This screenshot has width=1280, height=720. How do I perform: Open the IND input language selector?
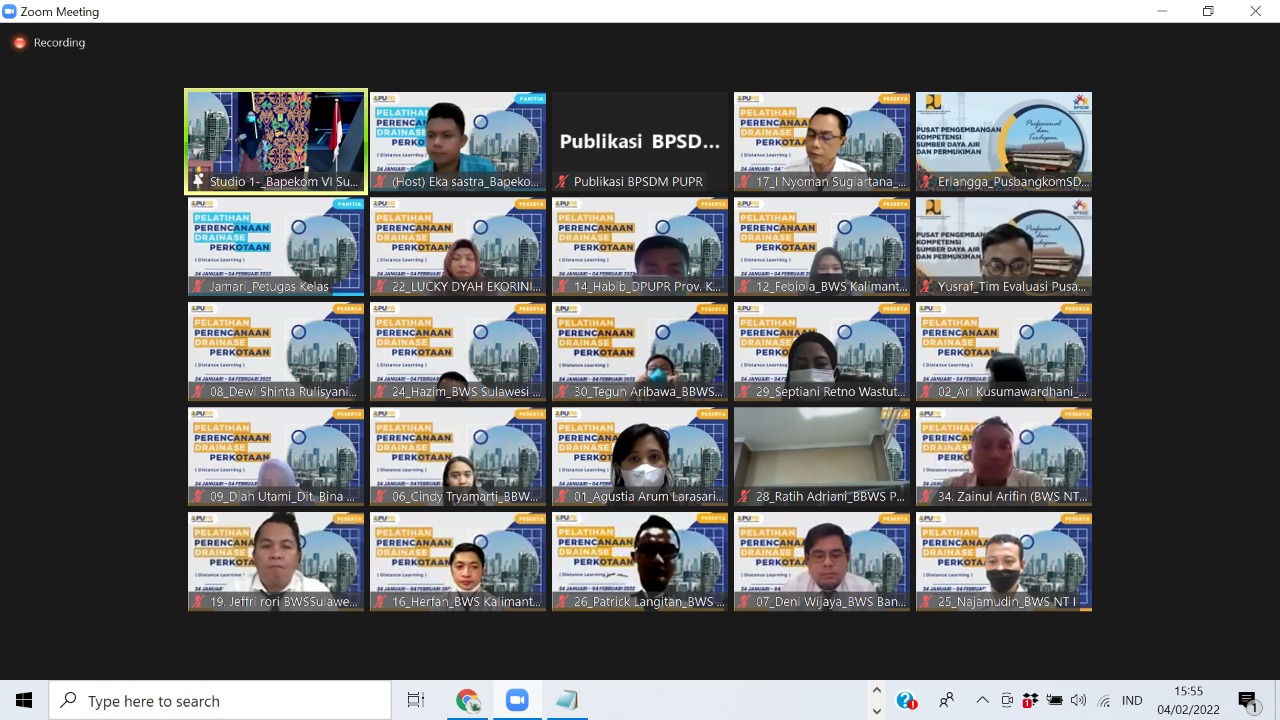pos(1132,700)
